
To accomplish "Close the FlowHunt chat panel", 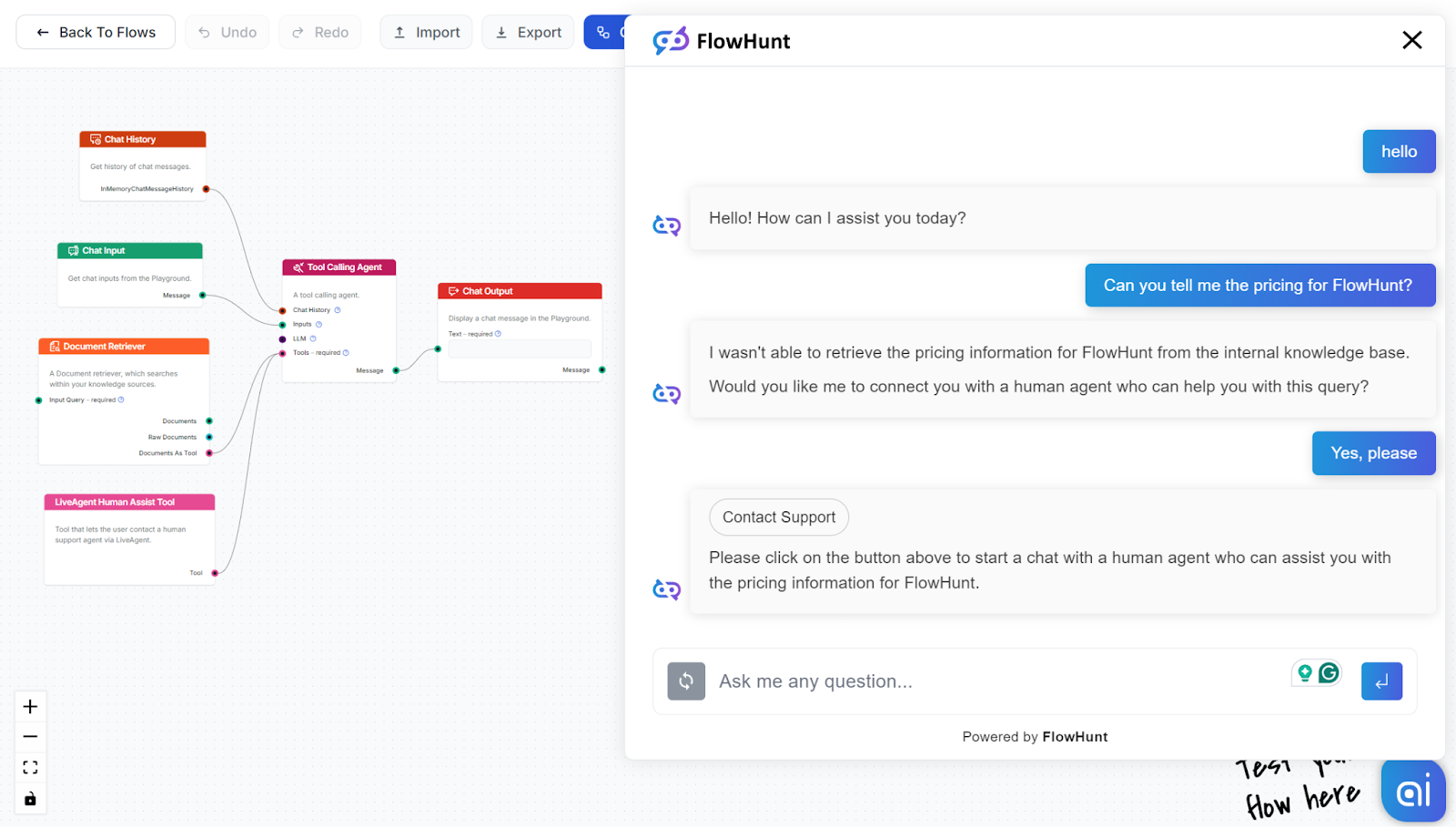I will tap(1411, 40).
